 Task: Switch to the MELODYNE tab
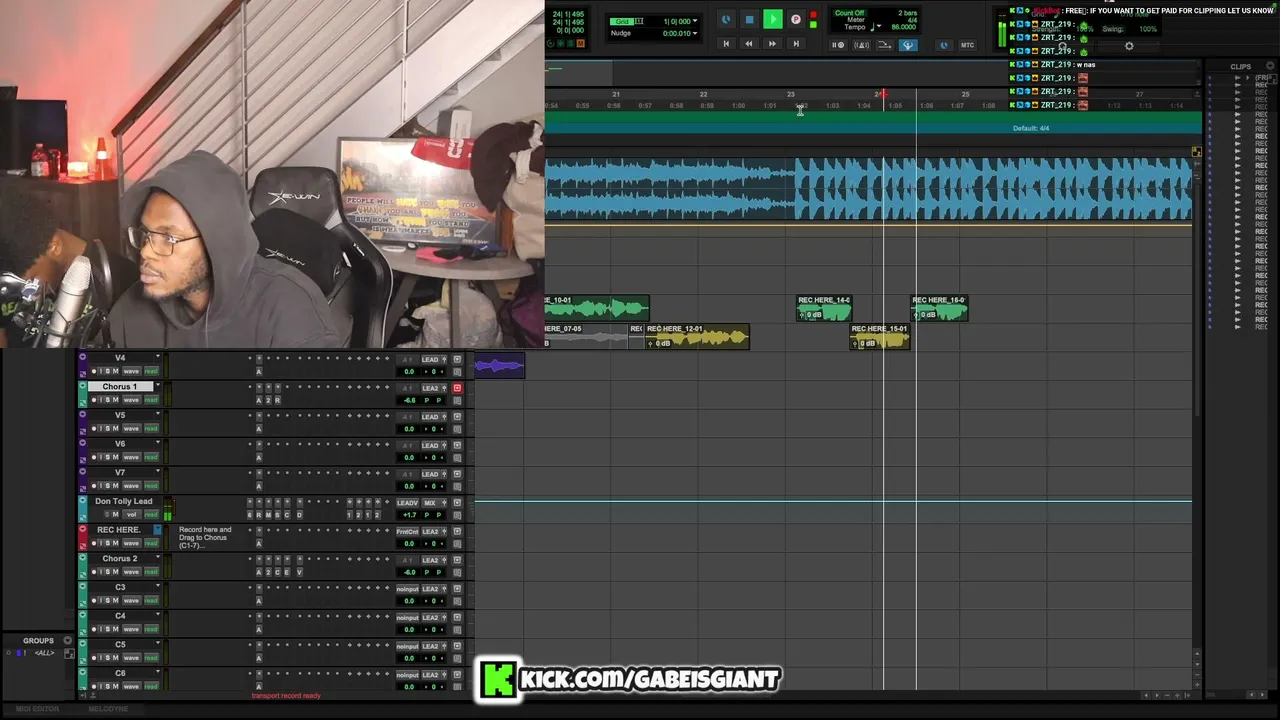[x=108, y=709]
